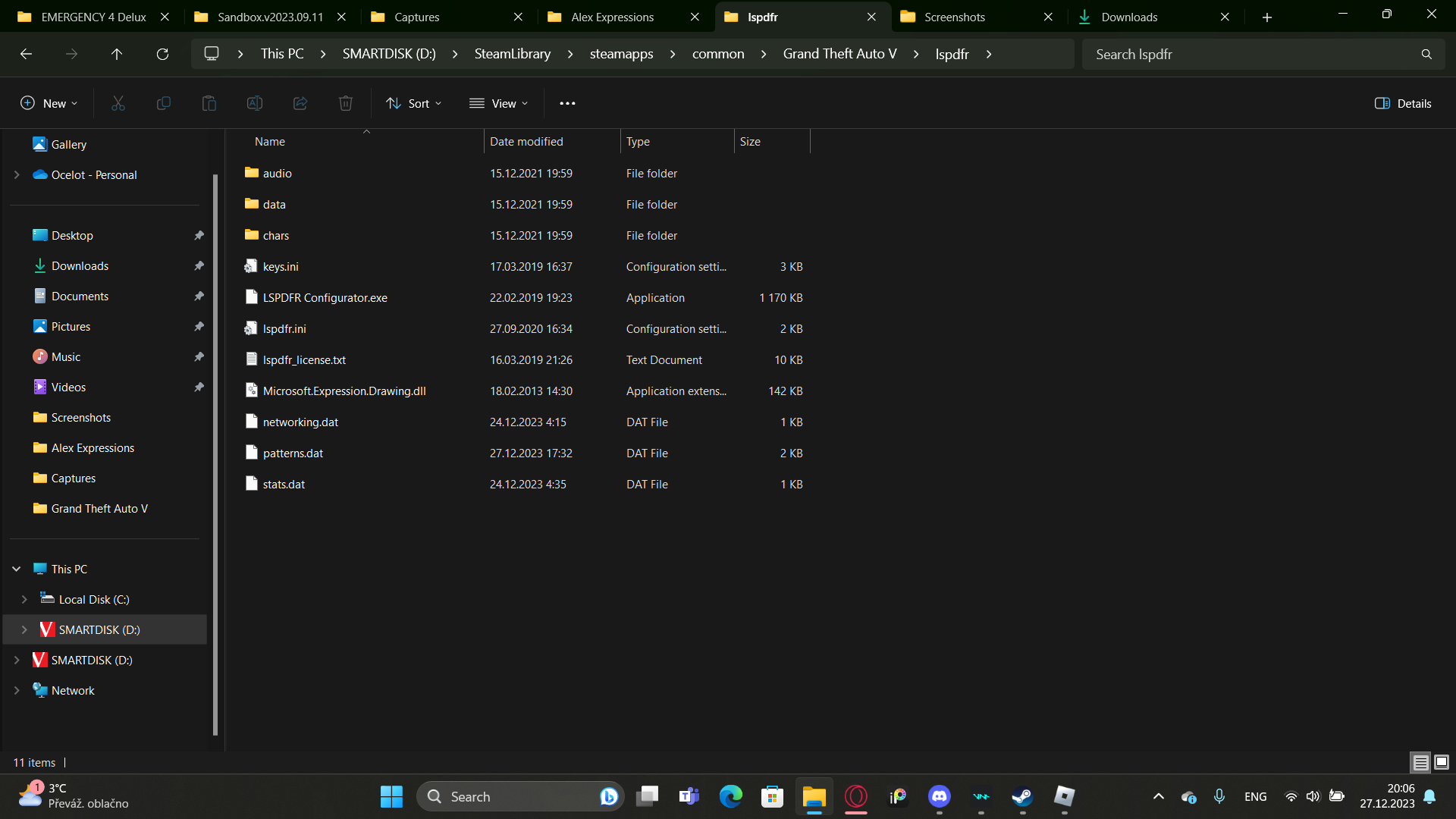Toggle the Details pane button
The width and height of the screenshot is (1456, 819).
(x=1403, y=103)
